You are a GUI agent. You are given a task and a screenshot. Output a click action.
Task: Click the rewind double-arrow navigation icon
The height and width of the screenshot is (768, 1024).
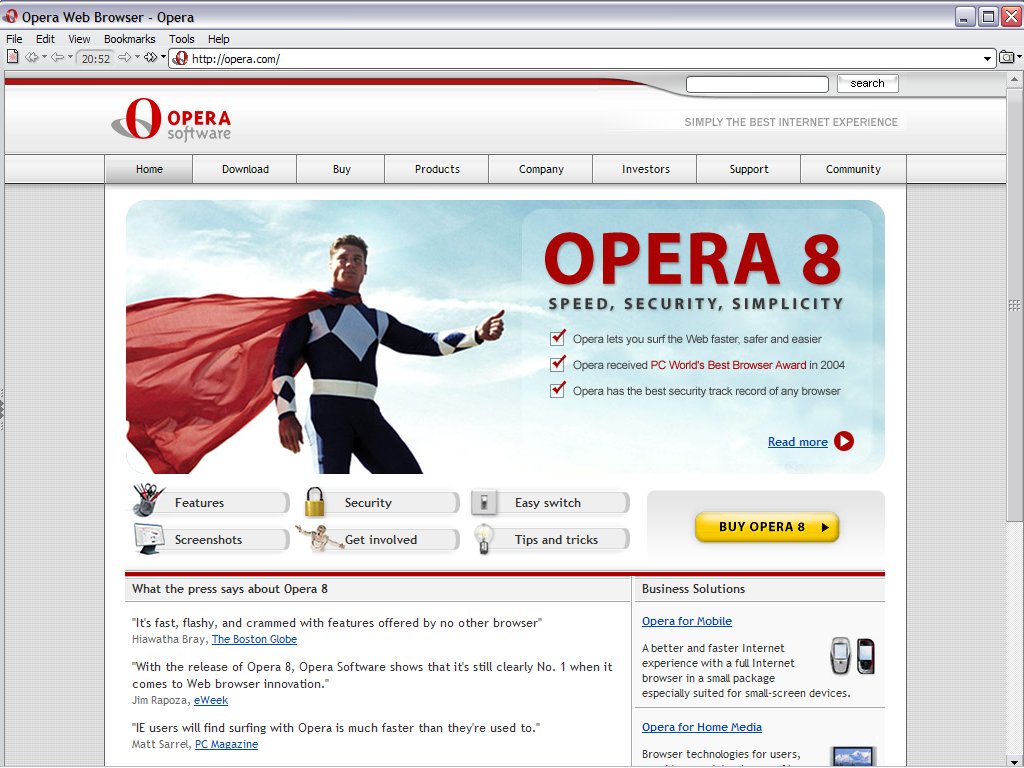tap(31, 57)
